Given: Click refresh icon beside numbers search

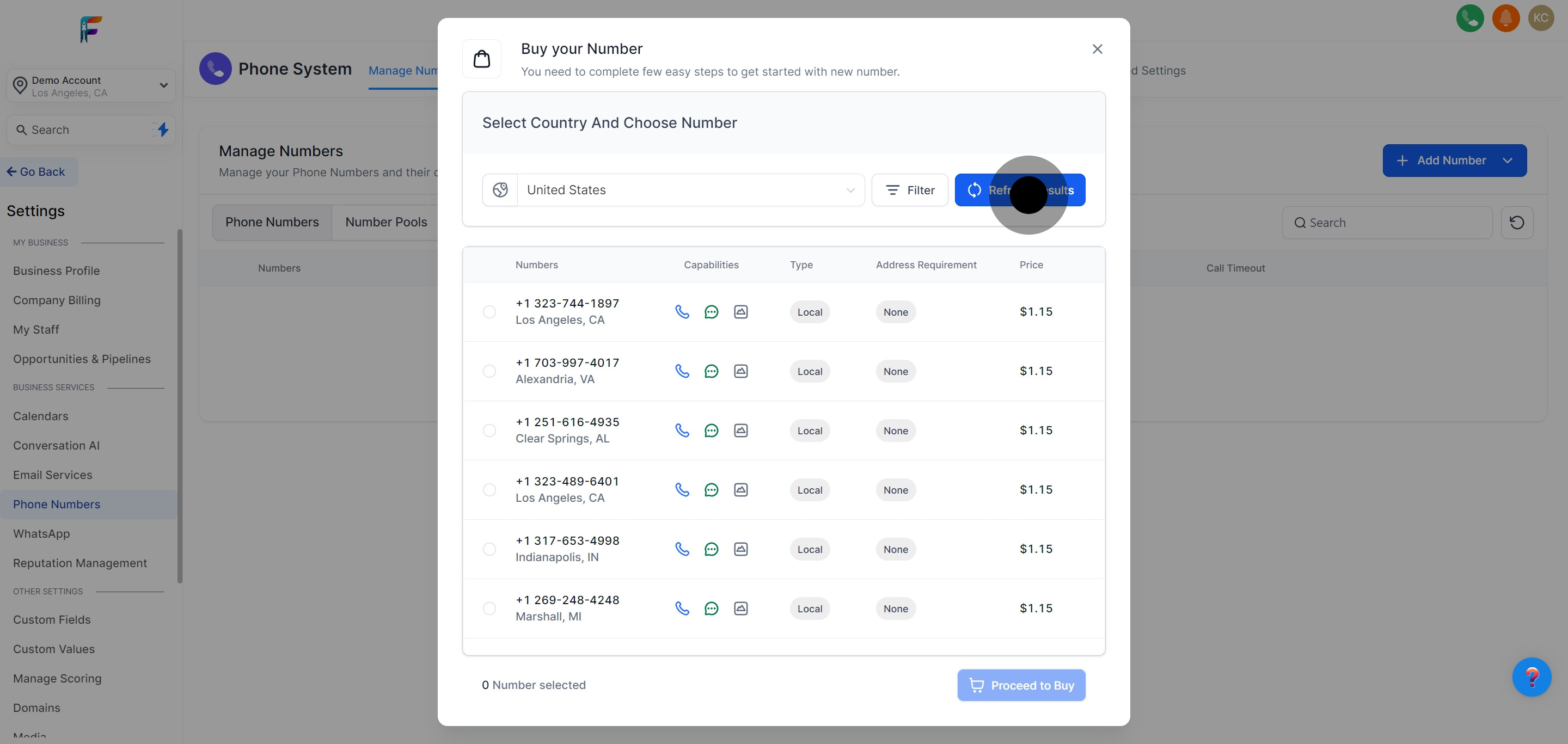Looking at the screenshot, I should click(1516, 223).
